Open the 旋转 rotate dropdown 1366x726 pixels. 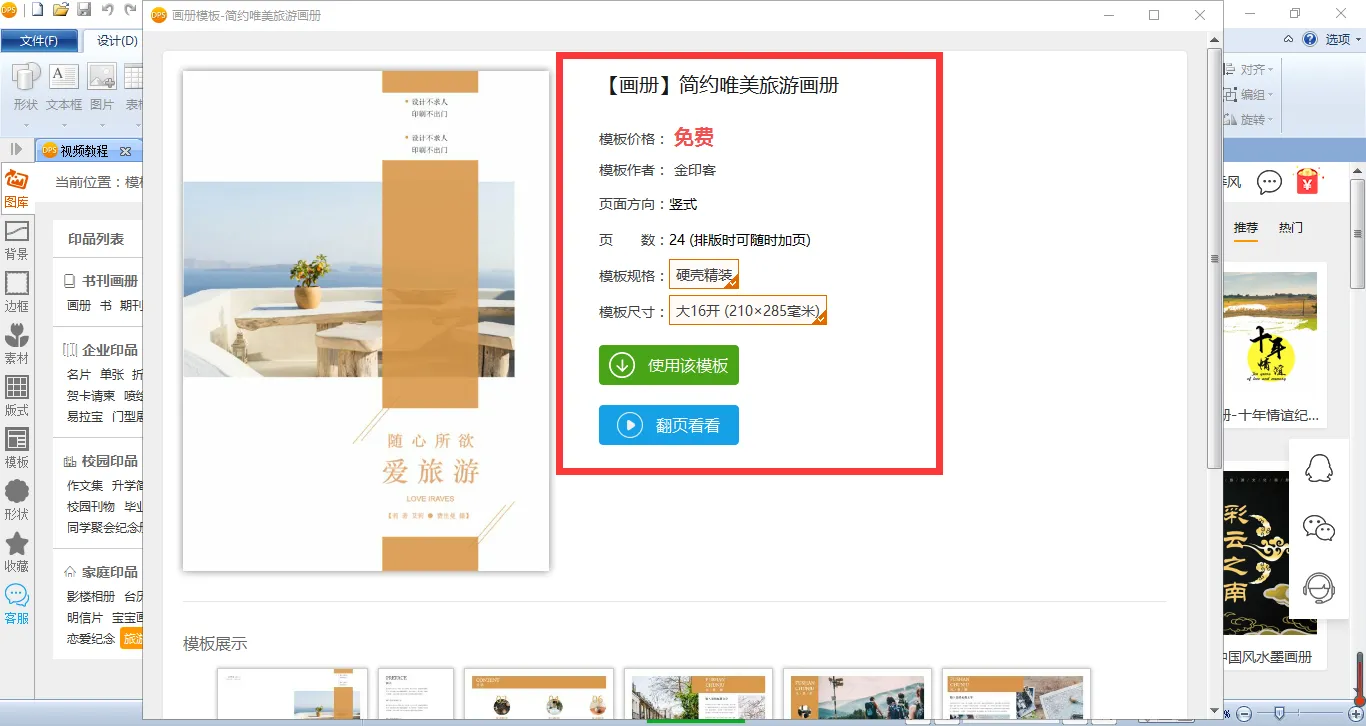1250,120
